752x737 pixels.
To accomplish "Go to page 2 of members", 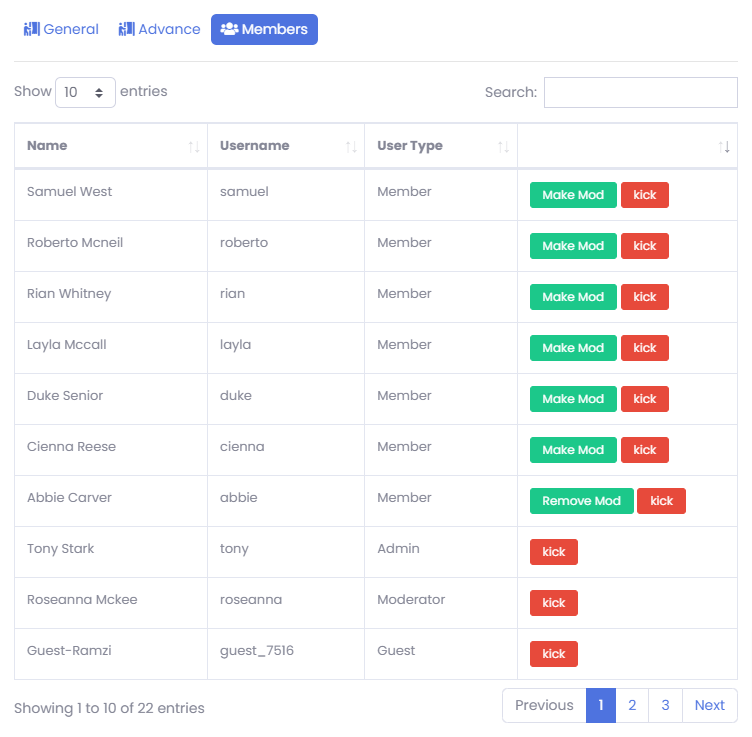I will 632,705.
